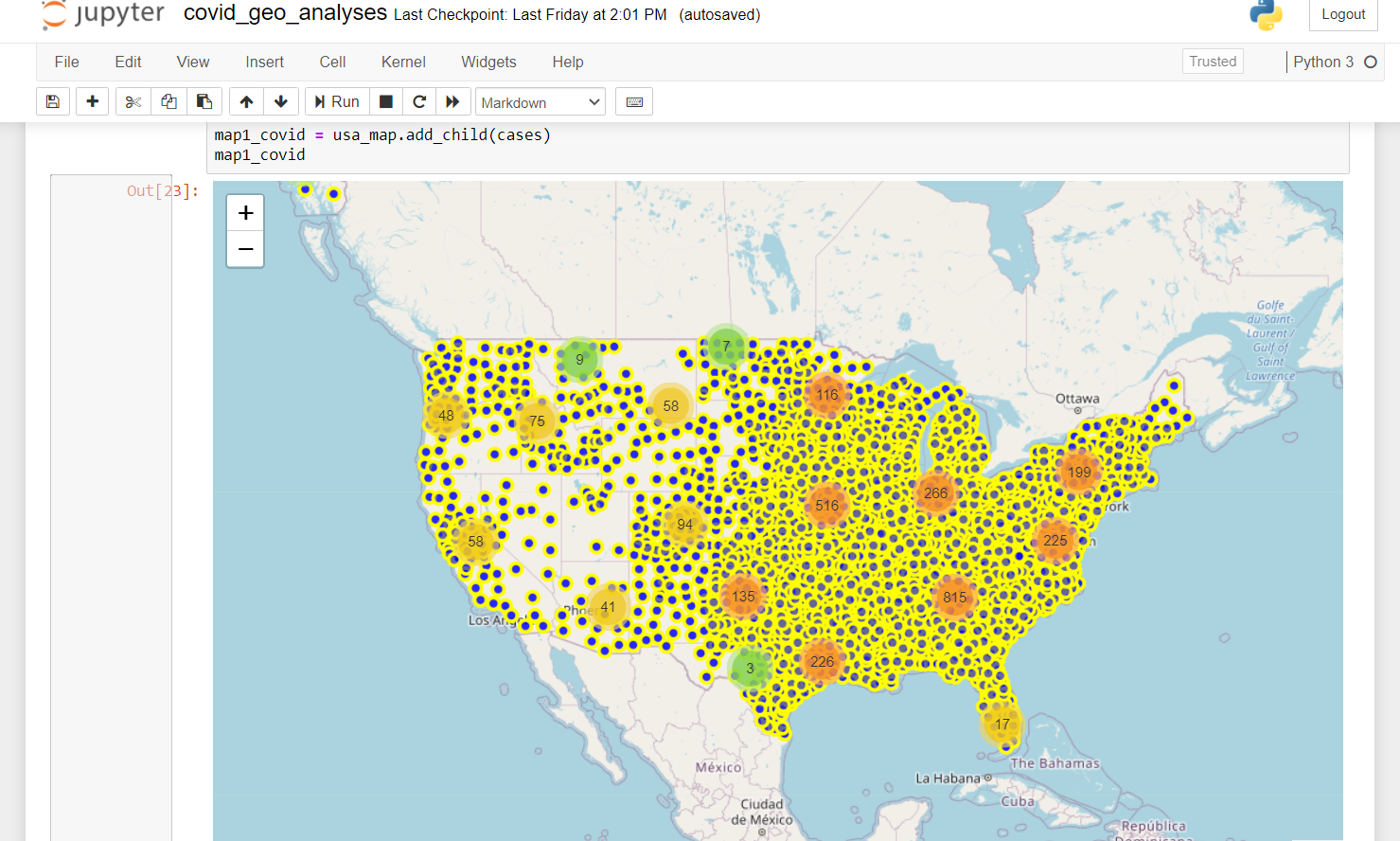
Task: Click the green cluster marker labeled 9
Action: [580, 360]
